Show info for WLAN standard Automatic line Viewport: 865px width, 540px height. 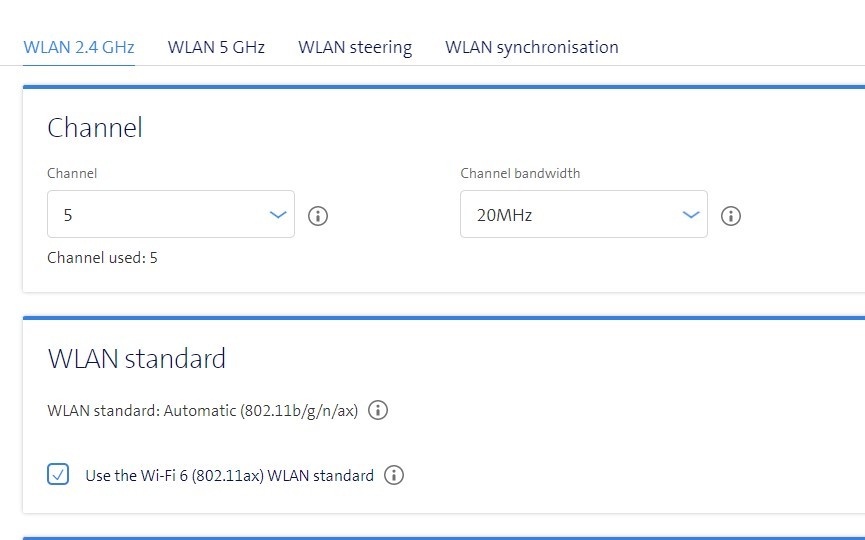coord(378,410)
